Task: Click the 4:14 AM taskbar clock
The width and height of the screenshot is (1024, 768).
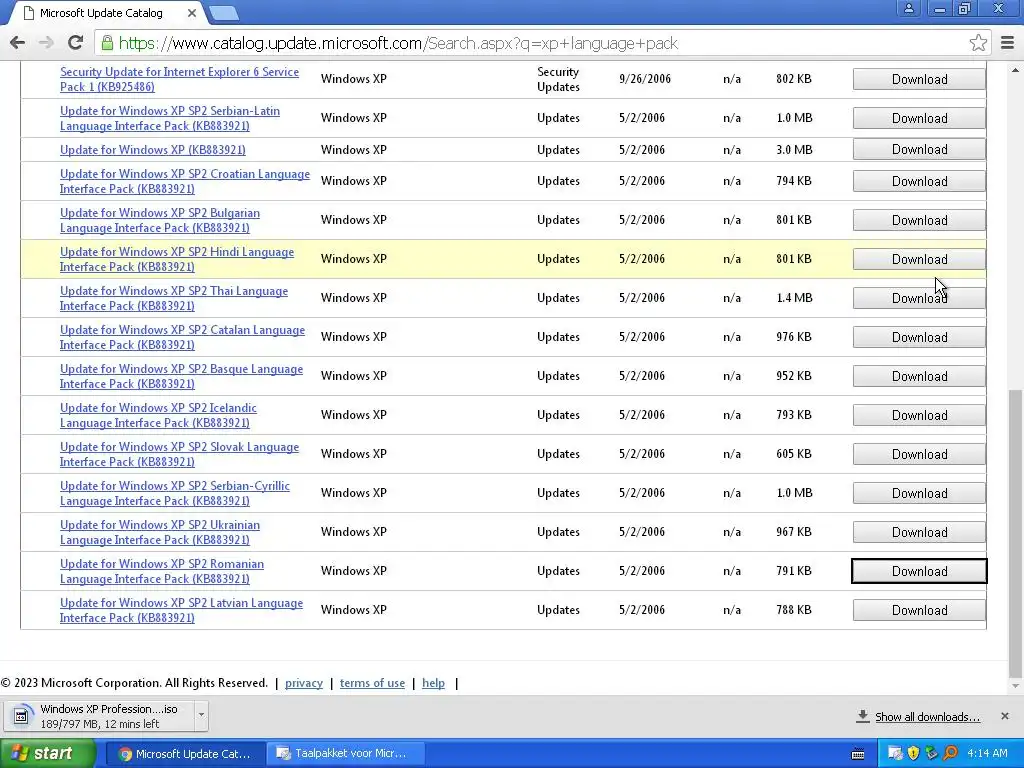Action: [987, 754]
